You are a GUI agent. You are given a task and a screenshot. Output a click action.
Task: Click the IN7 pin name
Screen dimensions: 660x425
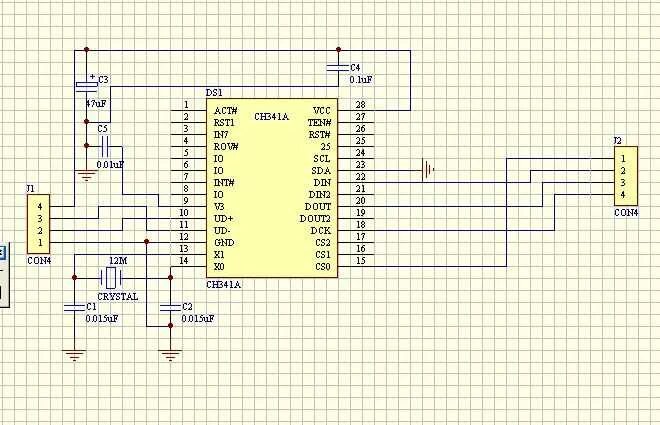tap(221, 135)
